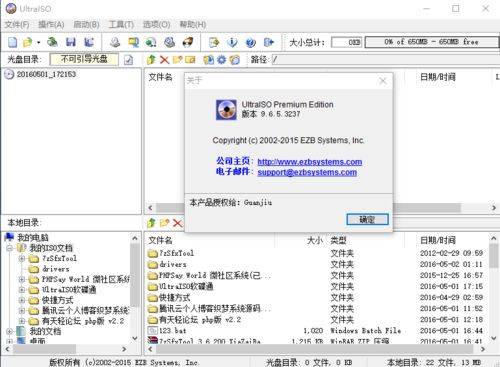
Task: Expand the 我的文档 tree node
Action: pos(9,331)
